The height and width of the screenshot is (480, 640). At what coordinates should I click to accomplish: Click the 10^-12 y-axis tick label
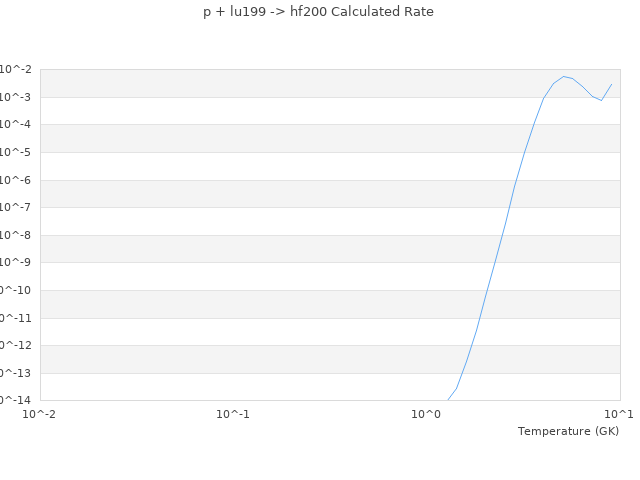click(x=14, y=345)
